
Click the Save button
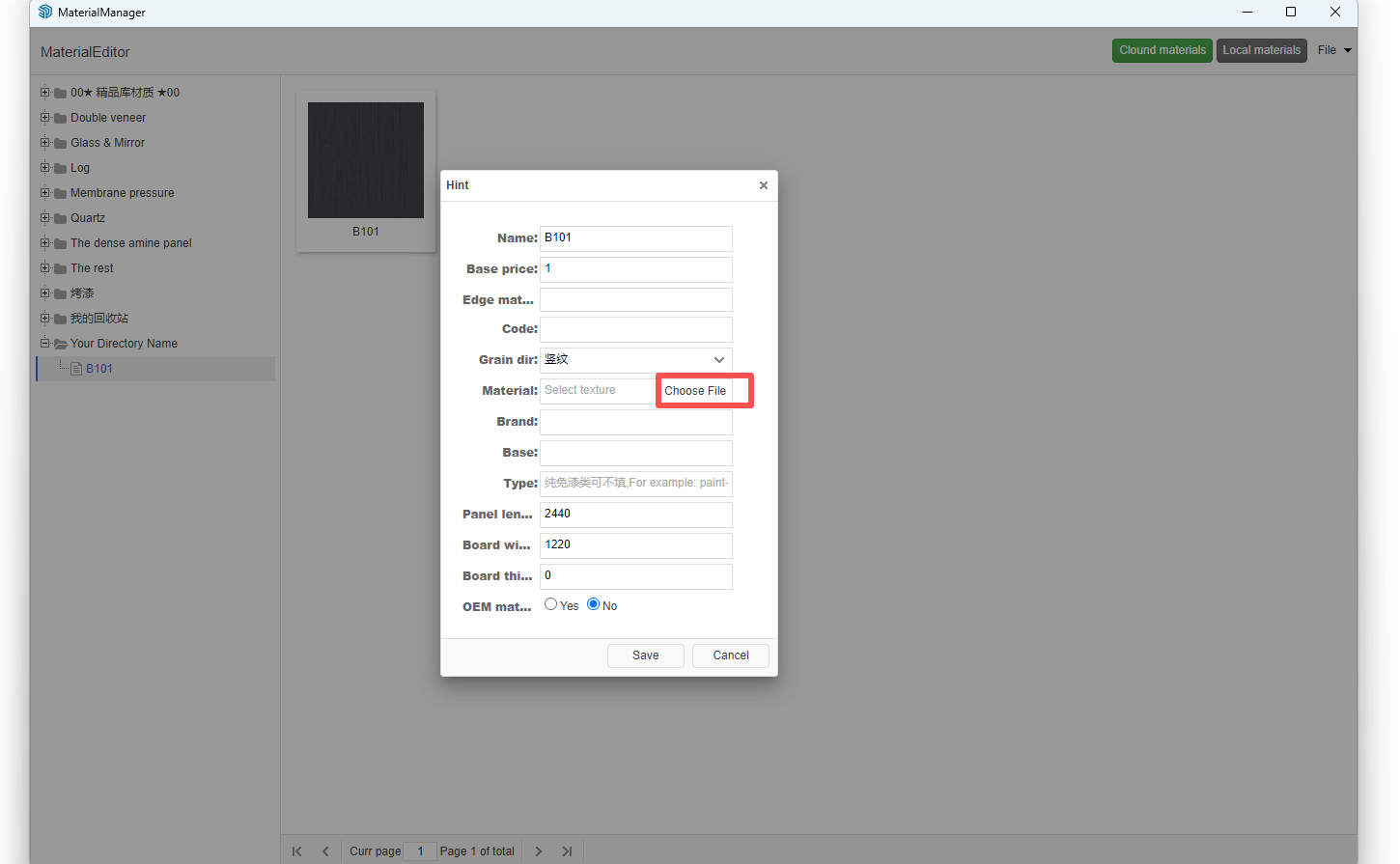click(x=645, y=655)
